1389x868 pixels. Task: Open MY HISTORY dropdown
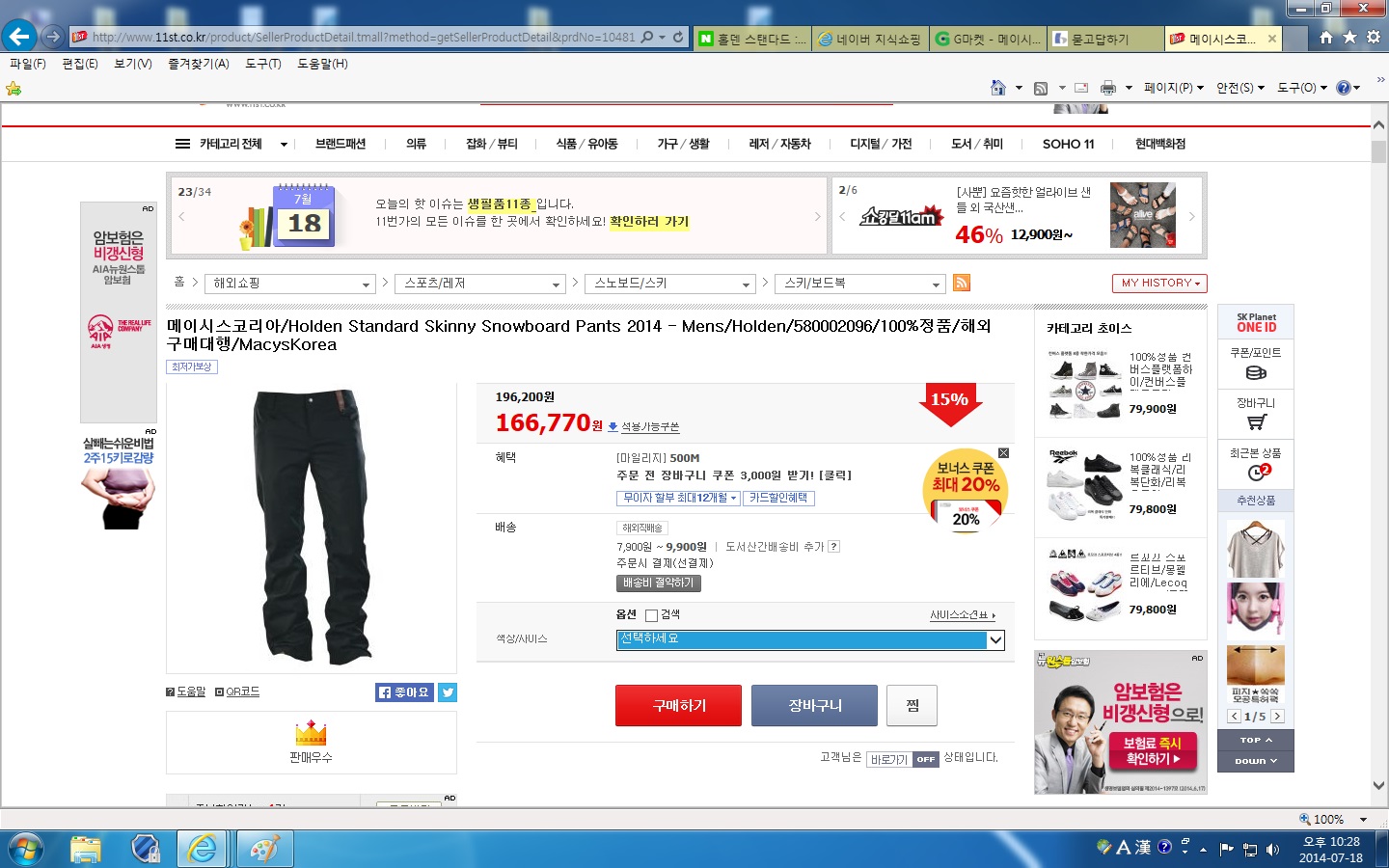1158,284
